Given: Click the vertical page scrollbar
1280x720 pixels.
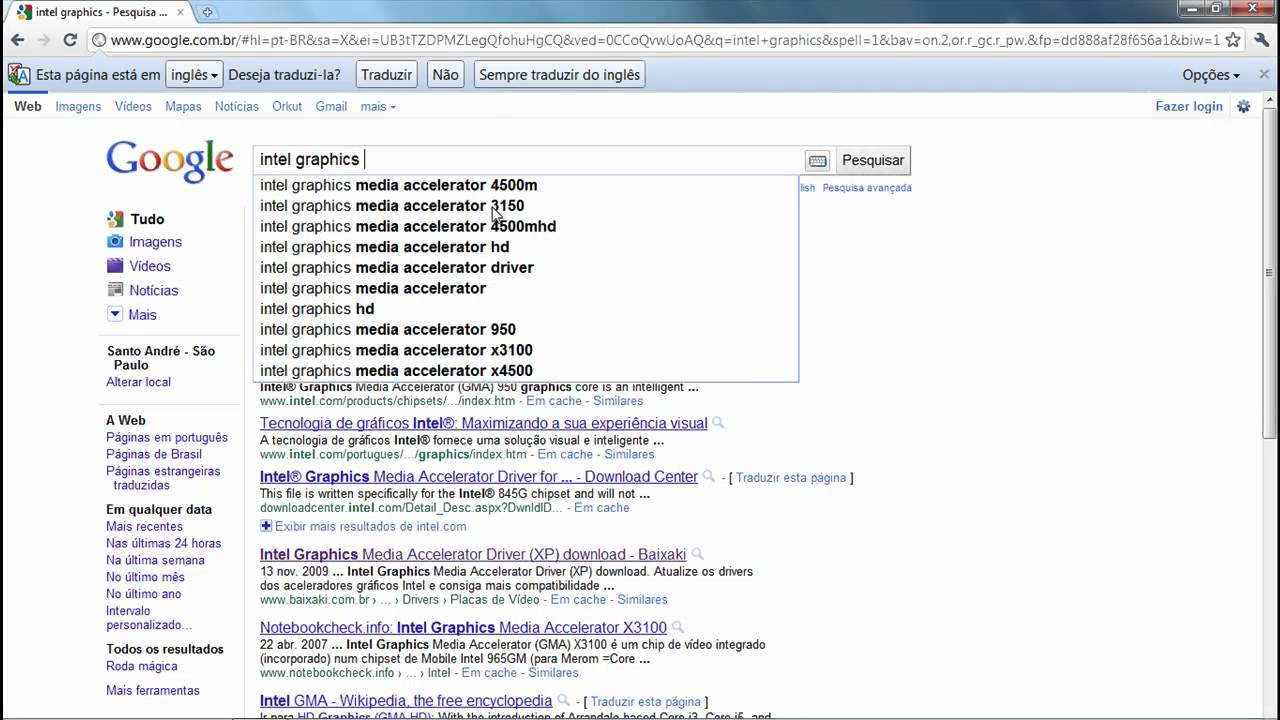Looking at the screenshot, I should pos(1271,272).
